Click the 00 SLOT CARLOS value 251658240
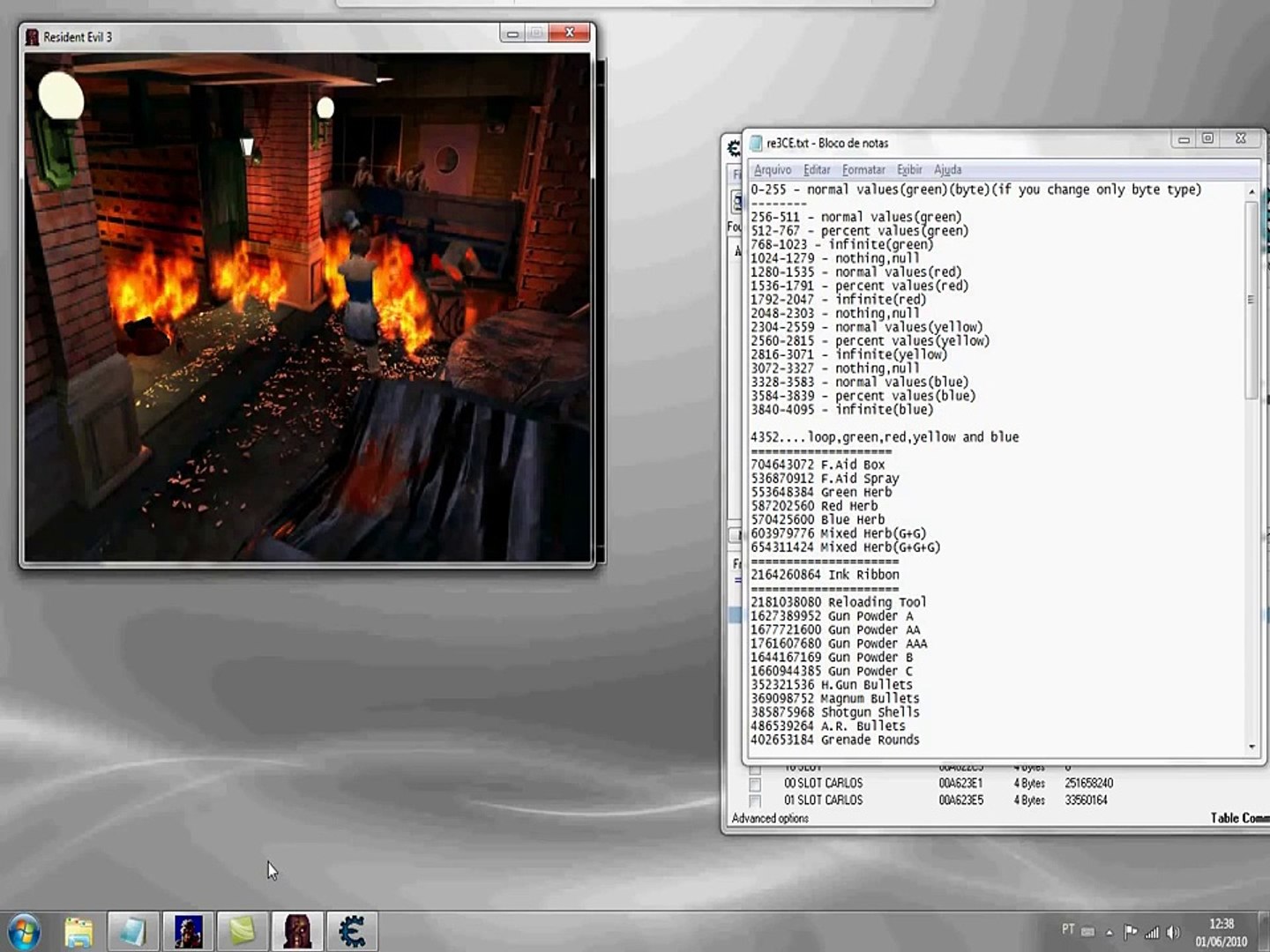This screenshot has width=1270, height=952. (x=1088, y=783)
